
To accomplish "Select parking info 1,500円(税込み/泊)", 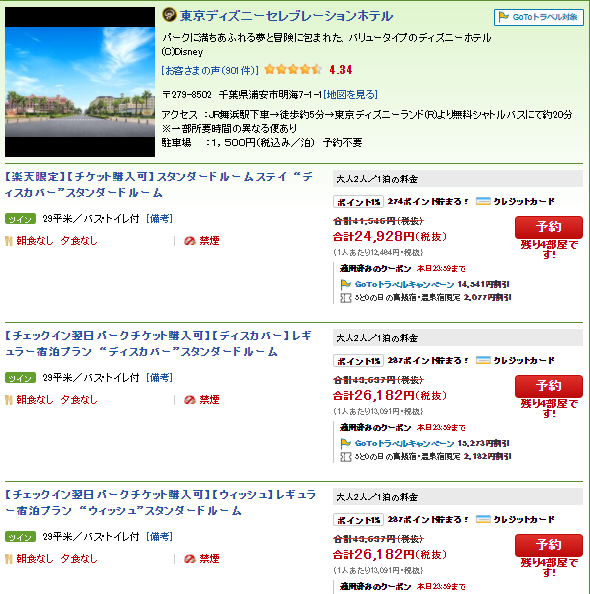I will pos(263,143).
